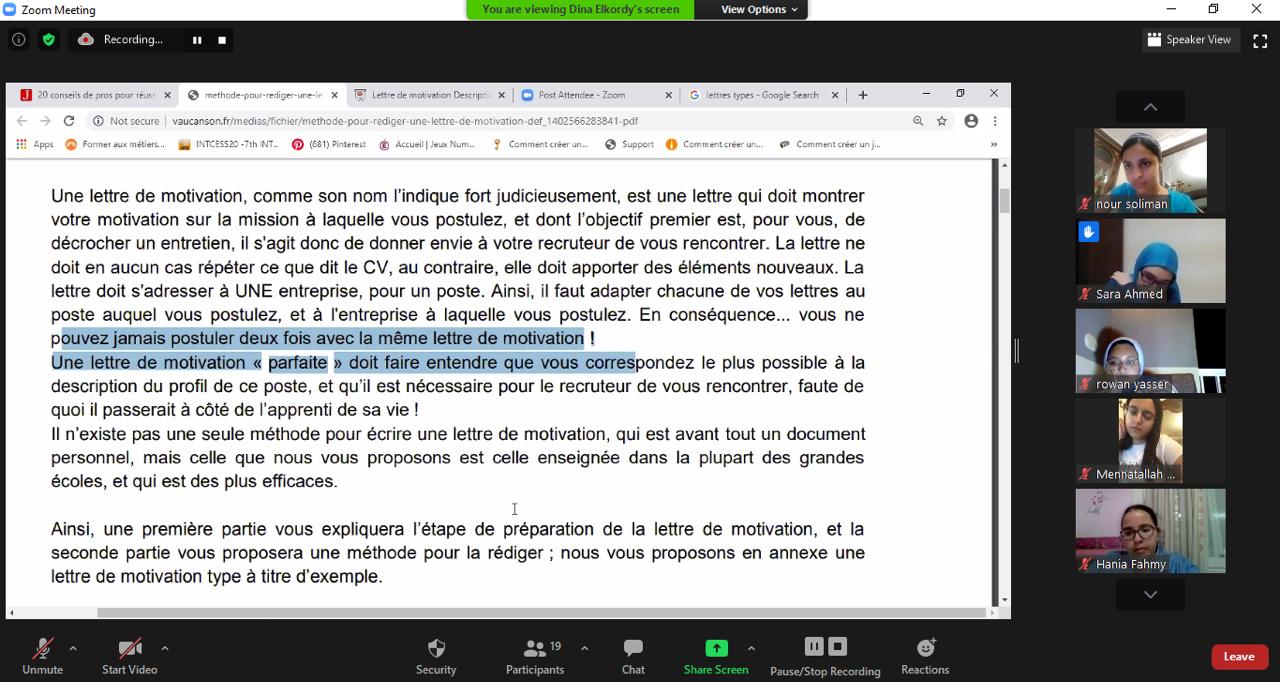Open the Reactions menu
This screenshot has height=682, width=1280.
(925, 648)
